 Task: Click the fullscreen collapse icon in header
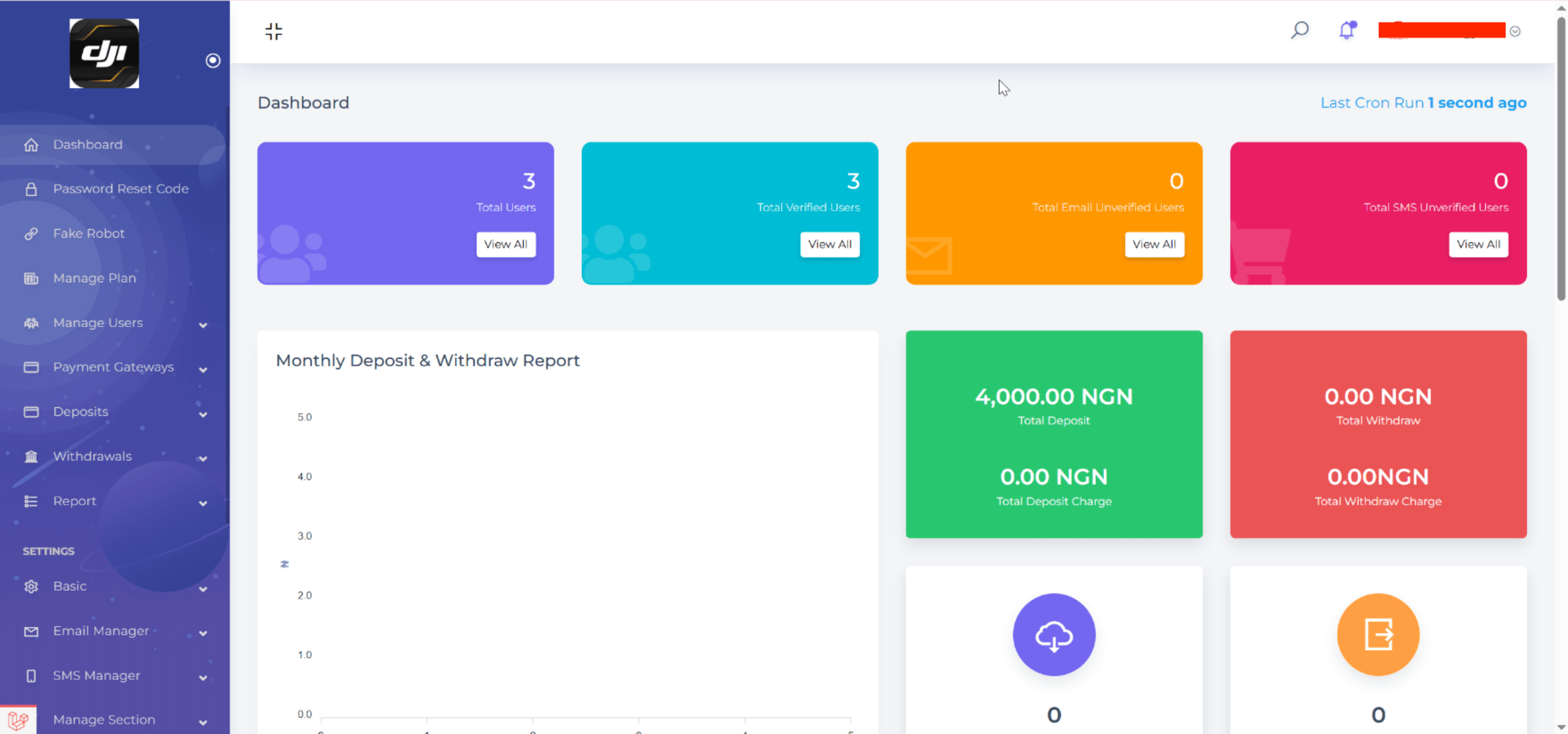tap(274, 31)
